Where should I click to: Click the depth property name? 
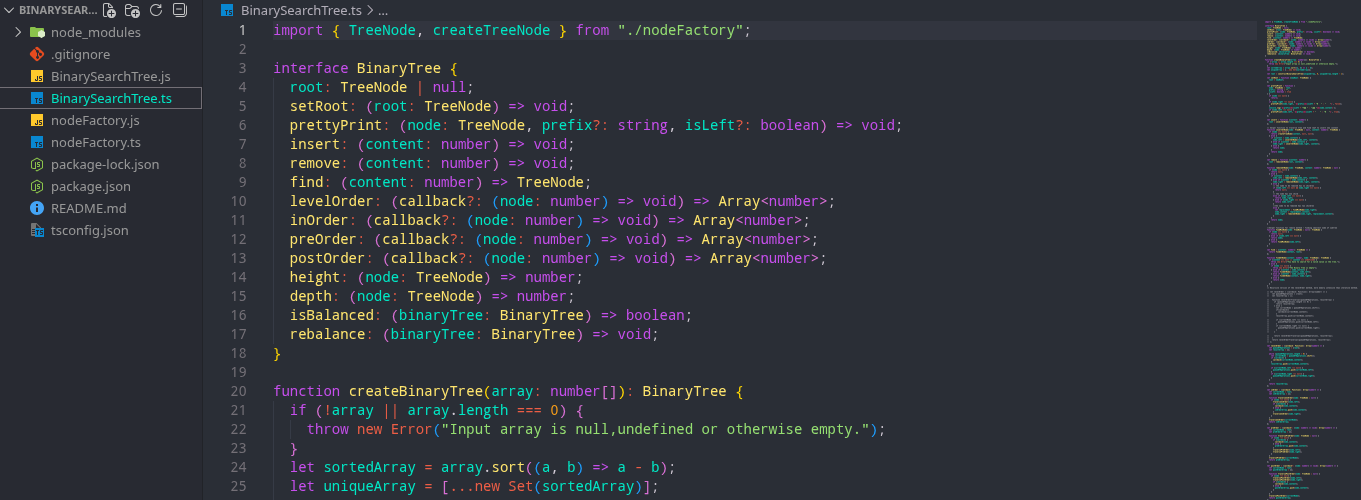click(x=311, y=296)
